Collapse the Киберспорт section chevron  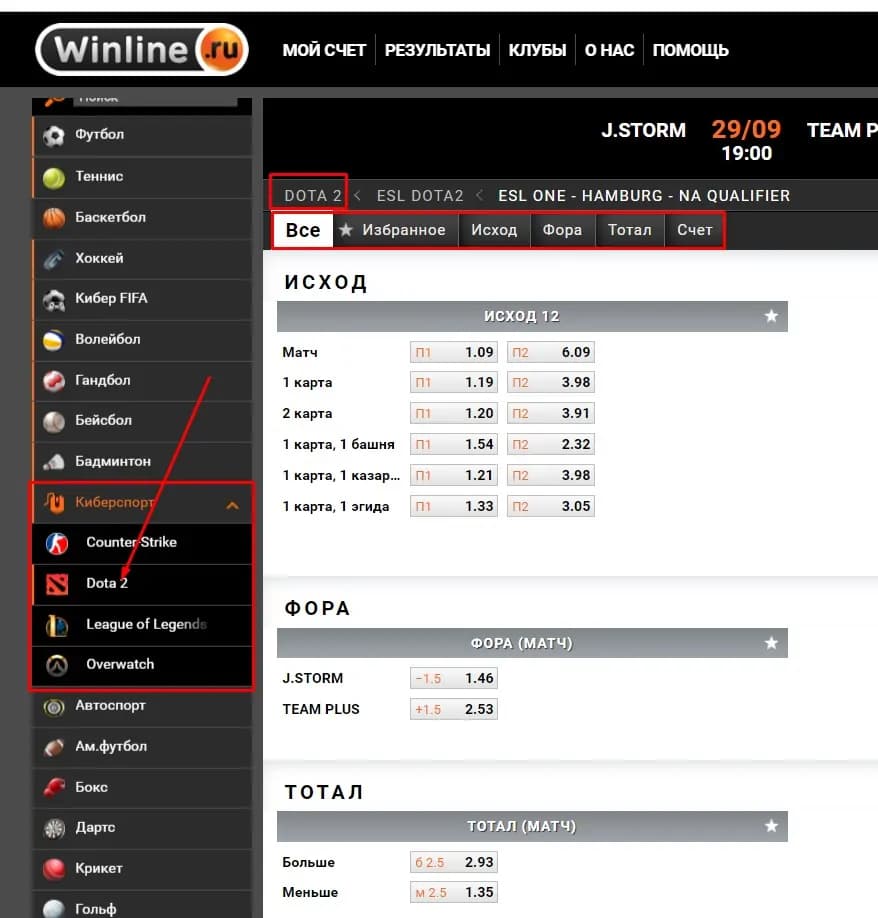point(232,505)
